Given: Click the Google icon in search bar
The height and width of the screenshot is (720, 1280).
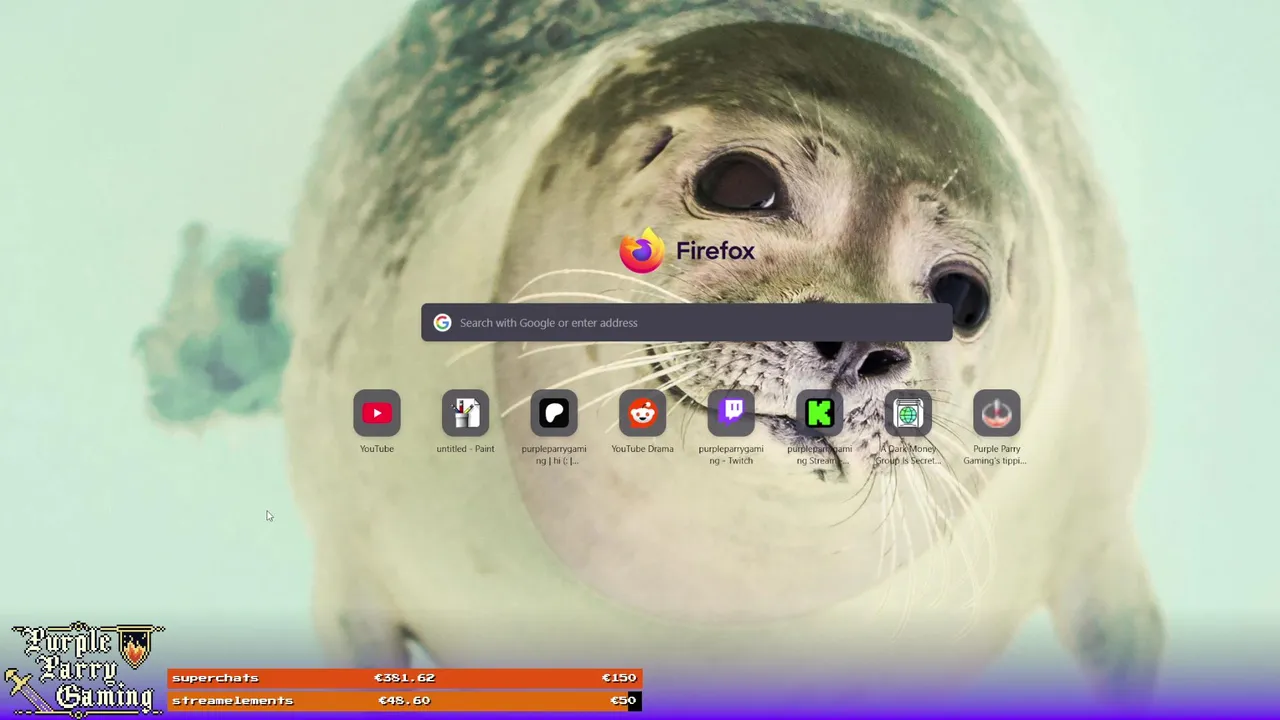Looking at the screenshot, I should 442,323.
